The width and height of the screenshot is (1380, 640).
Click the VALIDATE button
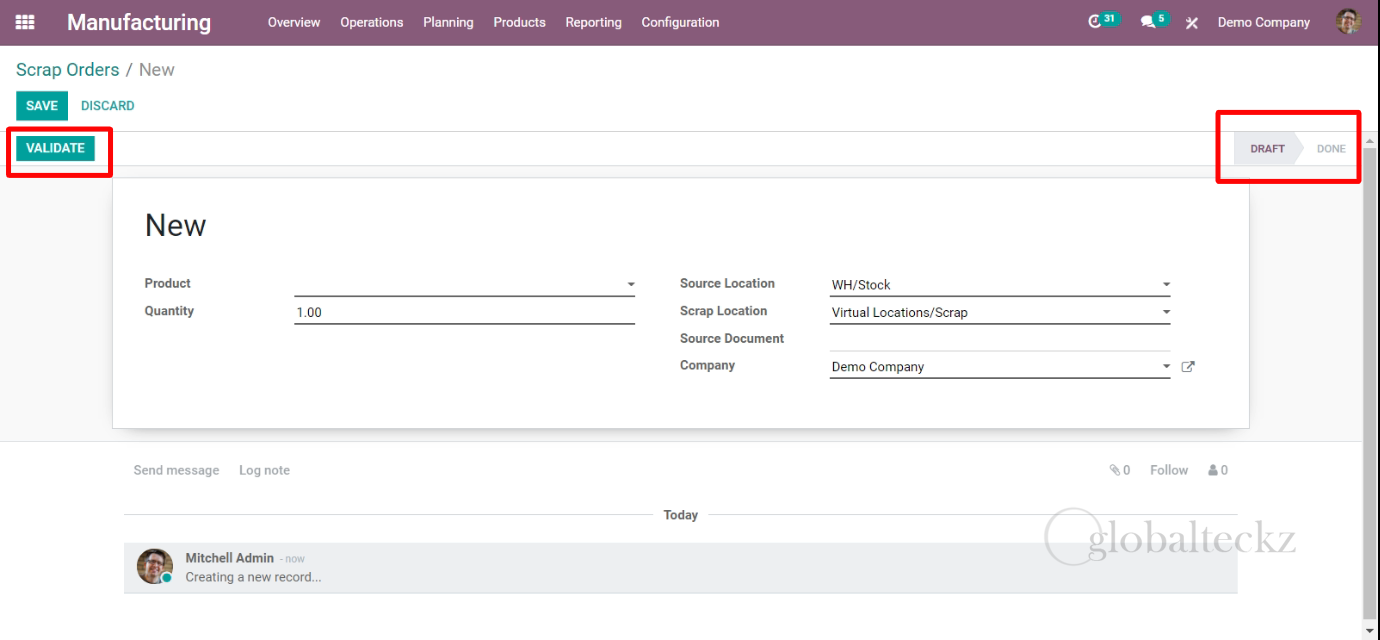tap(55, 148)
